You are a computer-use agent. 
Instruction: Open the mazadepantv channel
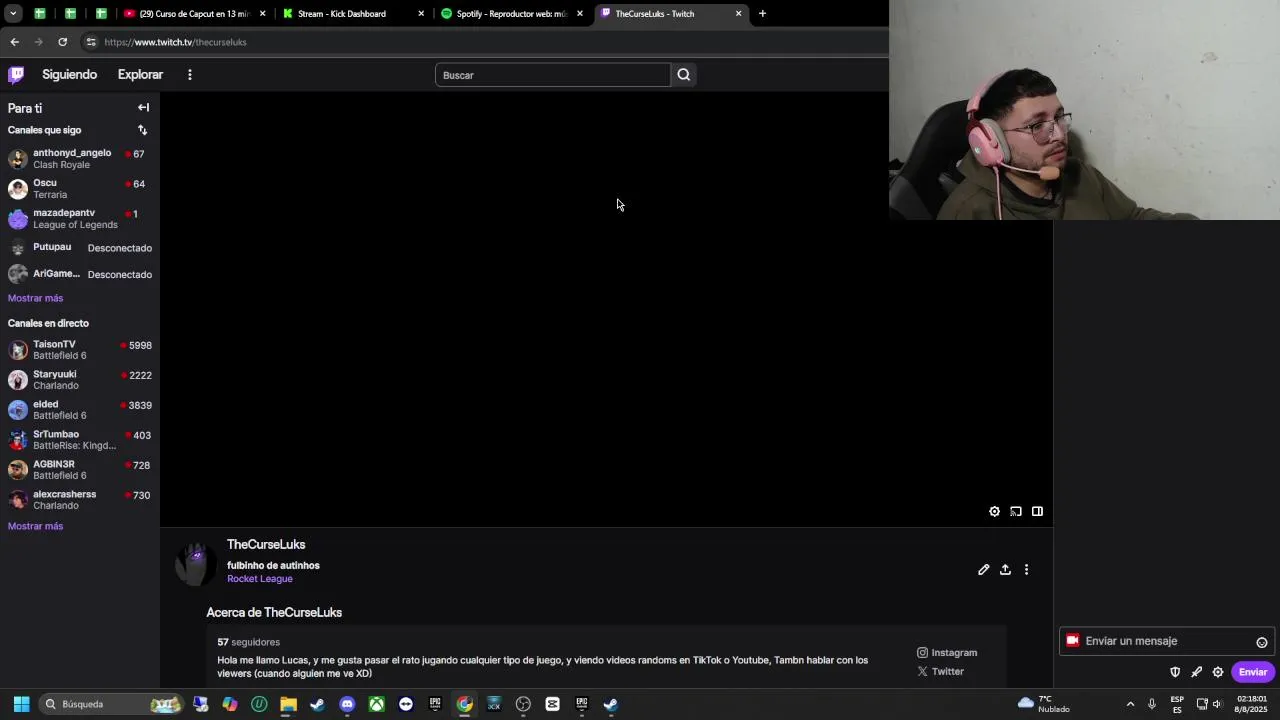point(79,218)
